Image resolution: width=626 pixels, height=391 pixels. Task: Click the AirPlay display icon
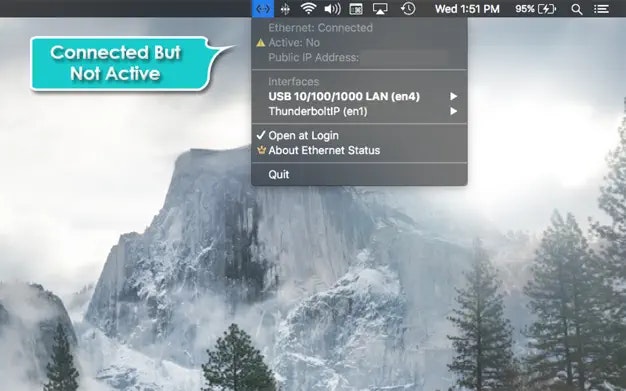[x=380, y=9]
